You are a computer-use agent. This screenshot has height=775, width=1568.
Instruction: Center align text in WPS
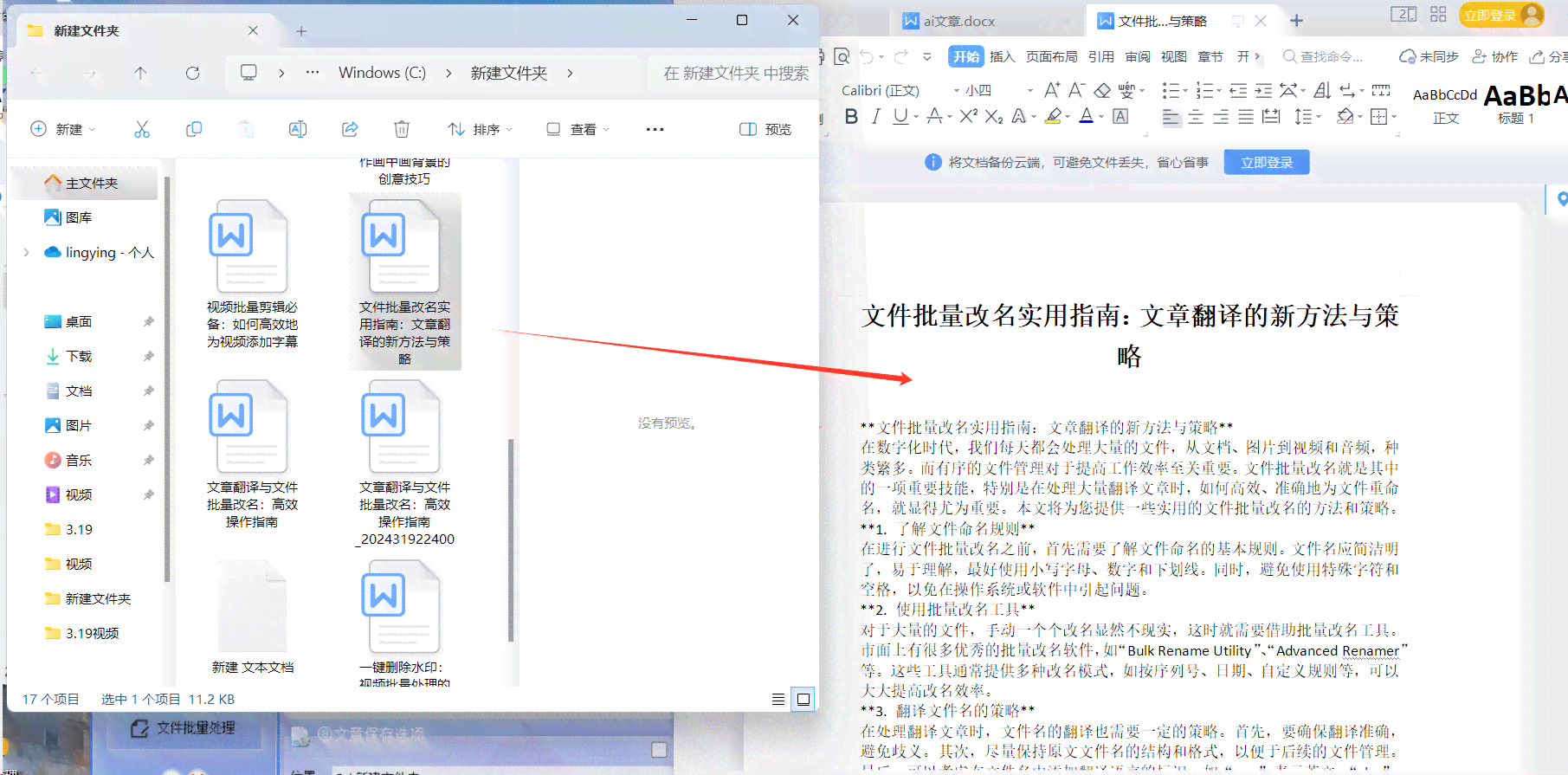pyautogui.click(x=1196, y=117)
